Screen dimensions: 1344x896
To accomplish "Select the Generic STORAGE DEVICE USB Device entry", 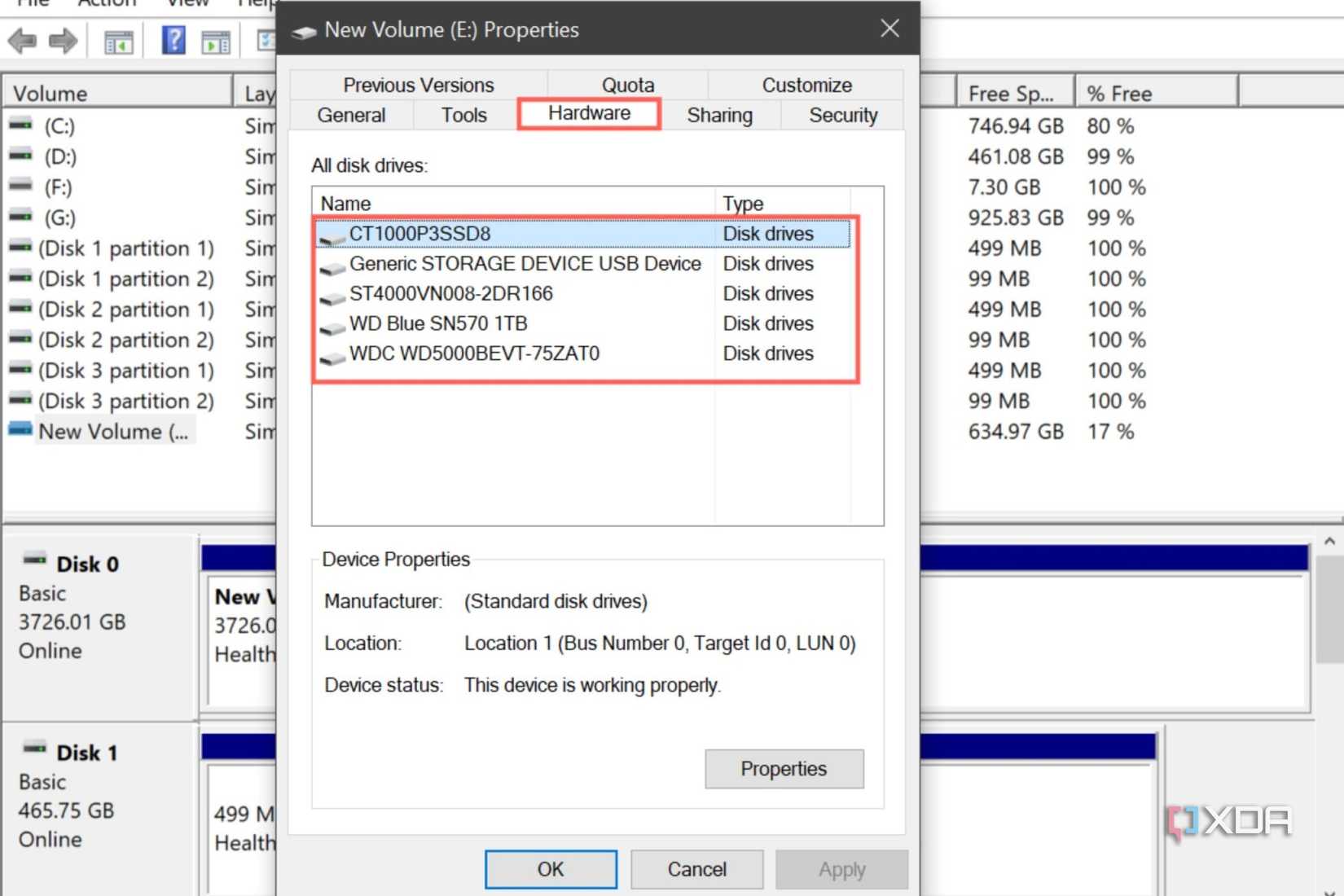I will point(525,263).
